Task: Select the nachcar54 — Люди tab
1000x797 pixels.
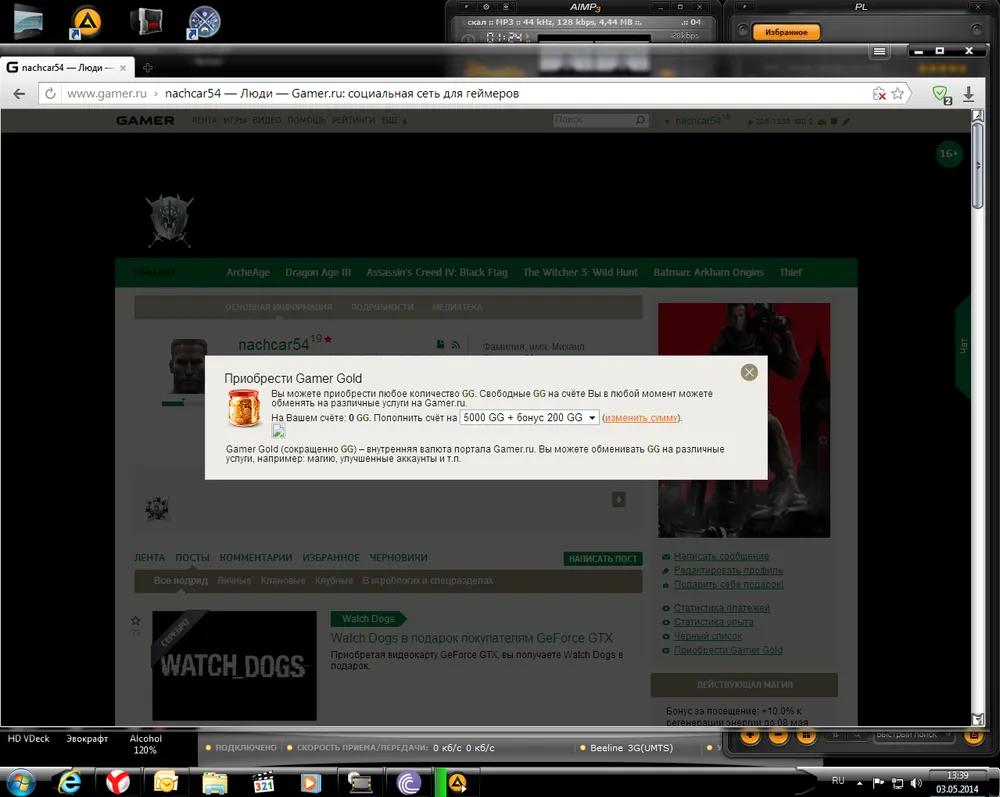Action: pos(66,68)
